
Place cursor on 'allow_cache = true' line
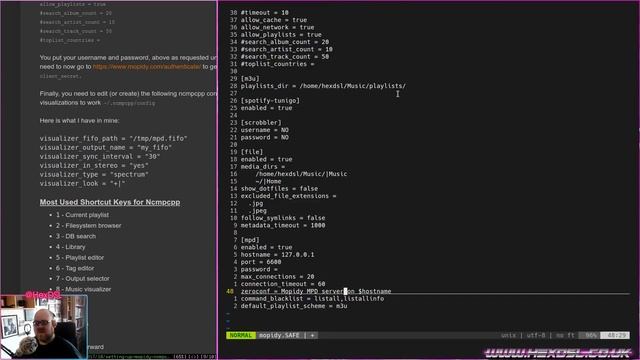tap(274, 20)
